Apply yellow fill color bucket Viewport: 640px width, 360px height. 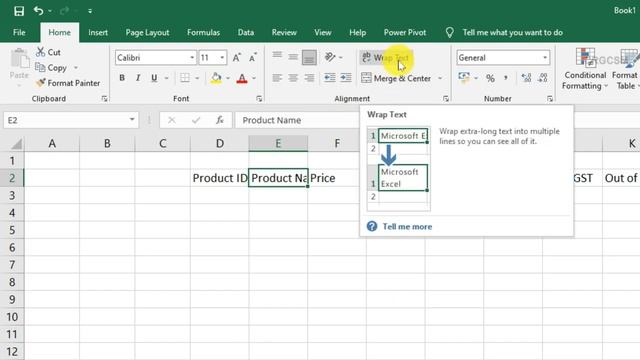216,78
